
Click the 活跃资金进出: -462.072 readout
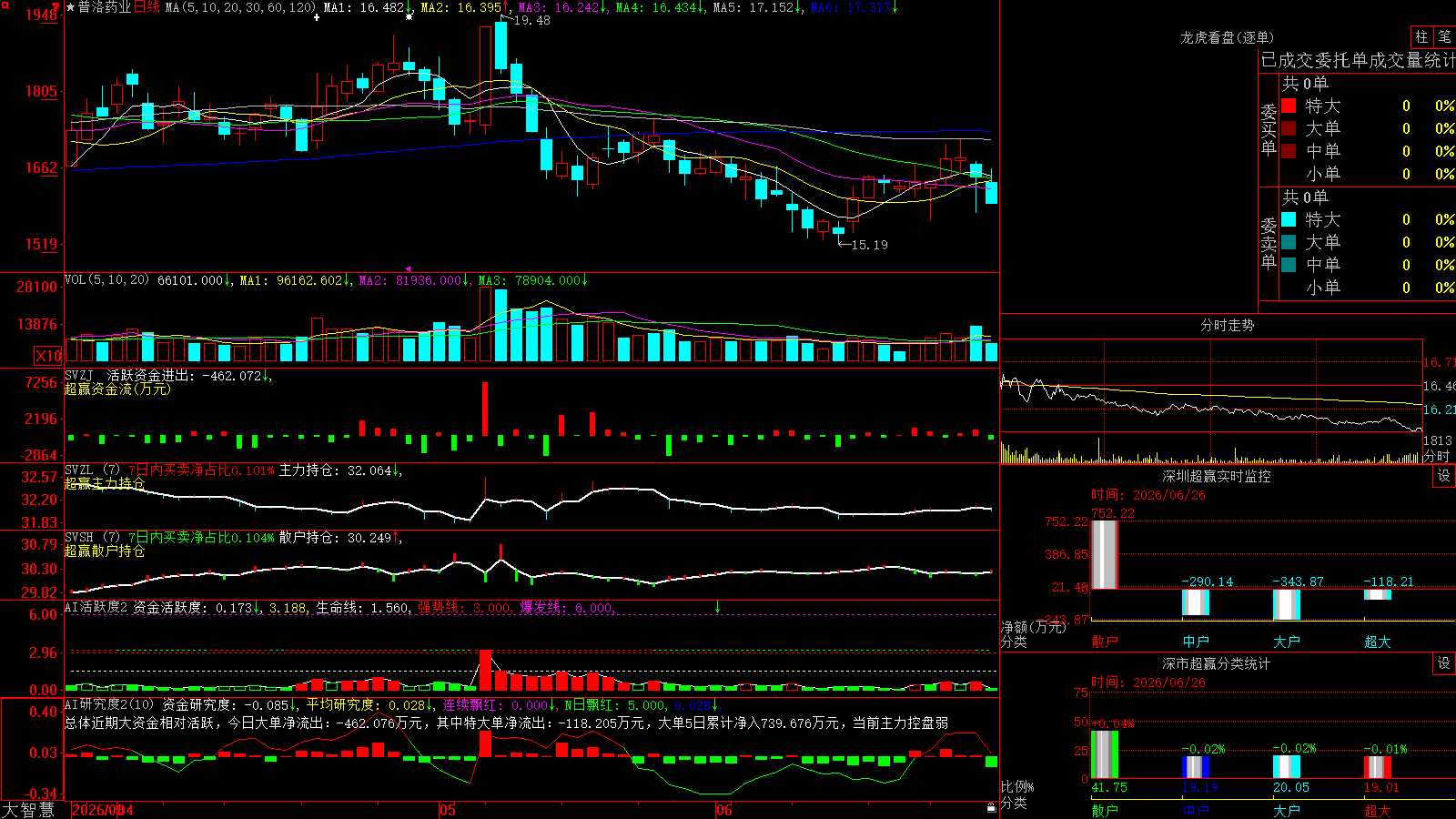point(185,375)
